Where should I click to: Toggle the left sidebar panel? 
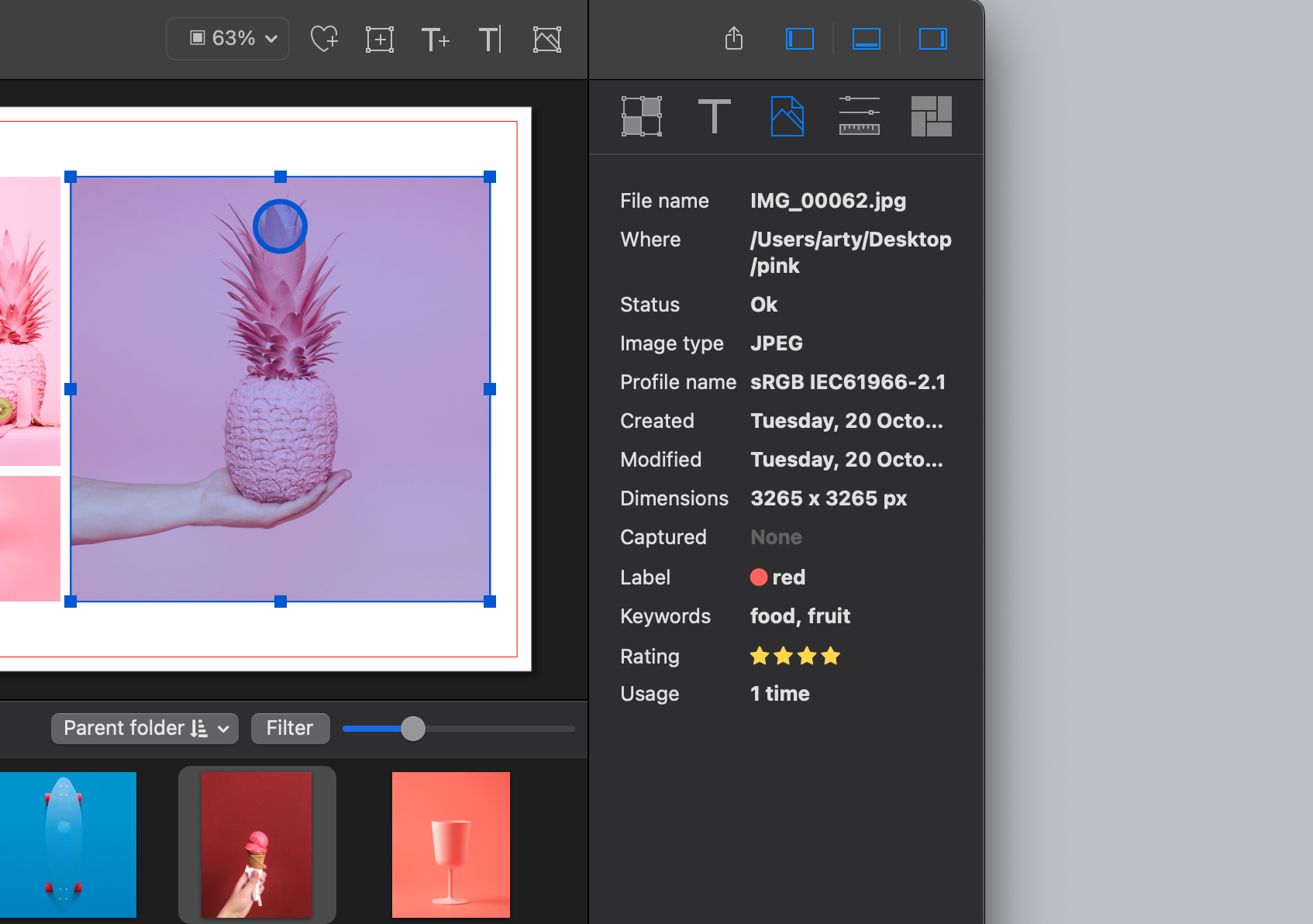(x=800, y=39)
